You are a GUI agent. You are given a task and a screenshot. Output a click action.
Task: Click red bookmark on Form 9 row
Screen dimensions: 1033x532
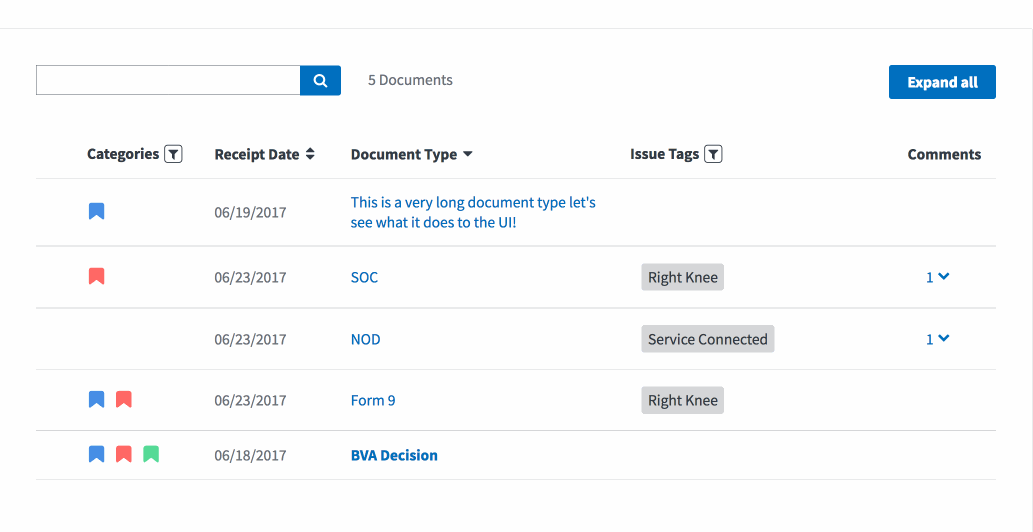123,399
